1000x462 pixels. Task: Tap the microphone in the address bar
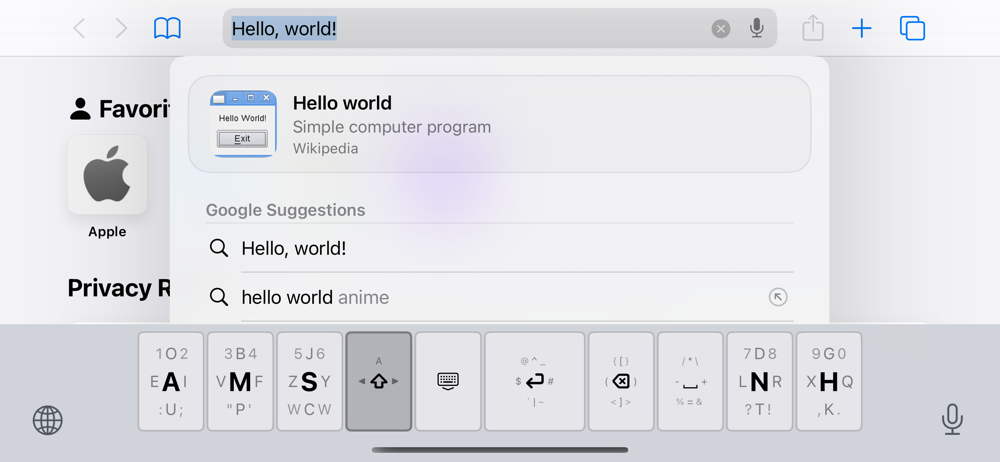click(x=756, y=28)
